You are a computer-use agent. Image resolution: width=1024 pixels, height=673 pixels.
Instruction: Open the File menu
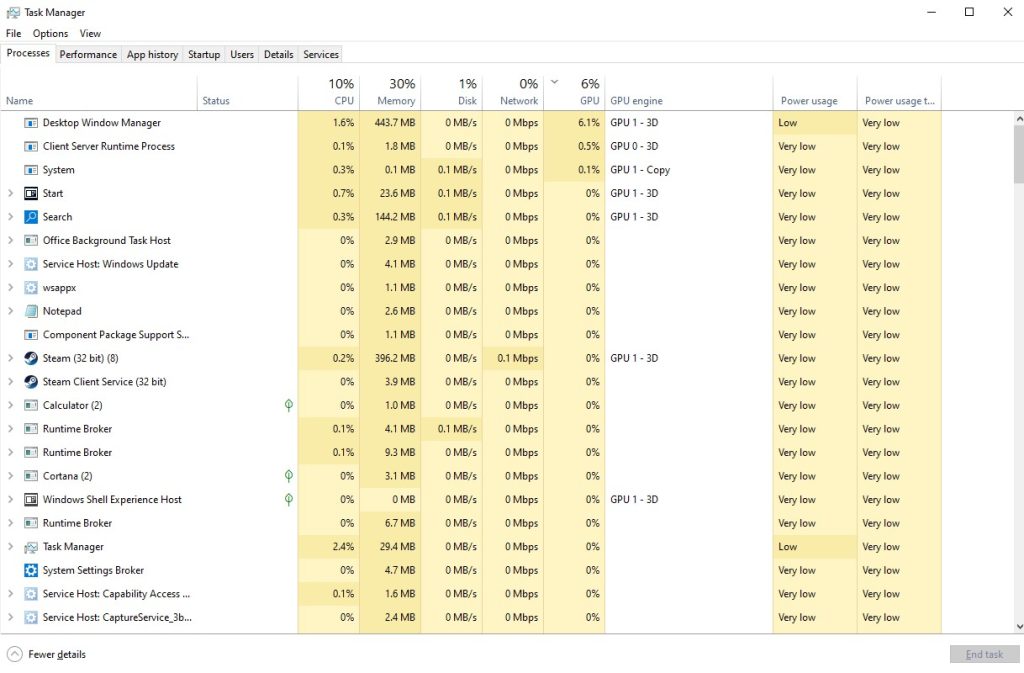[x=14, y=33]
